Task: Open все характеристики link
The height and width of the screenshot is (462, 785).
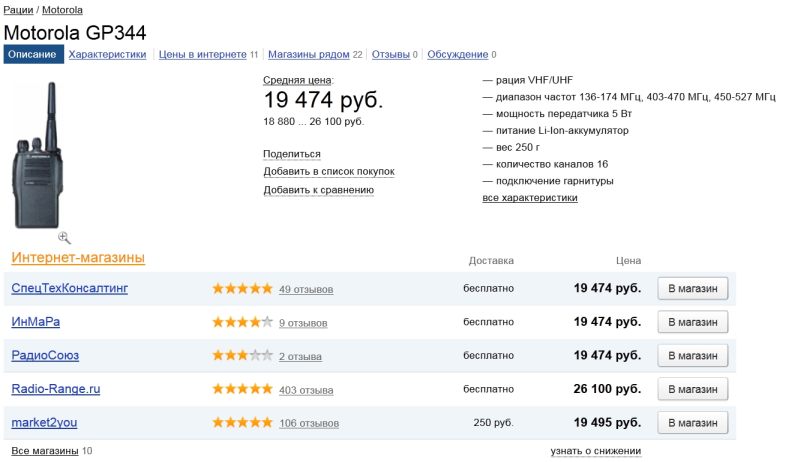Action: coord(530,198)
